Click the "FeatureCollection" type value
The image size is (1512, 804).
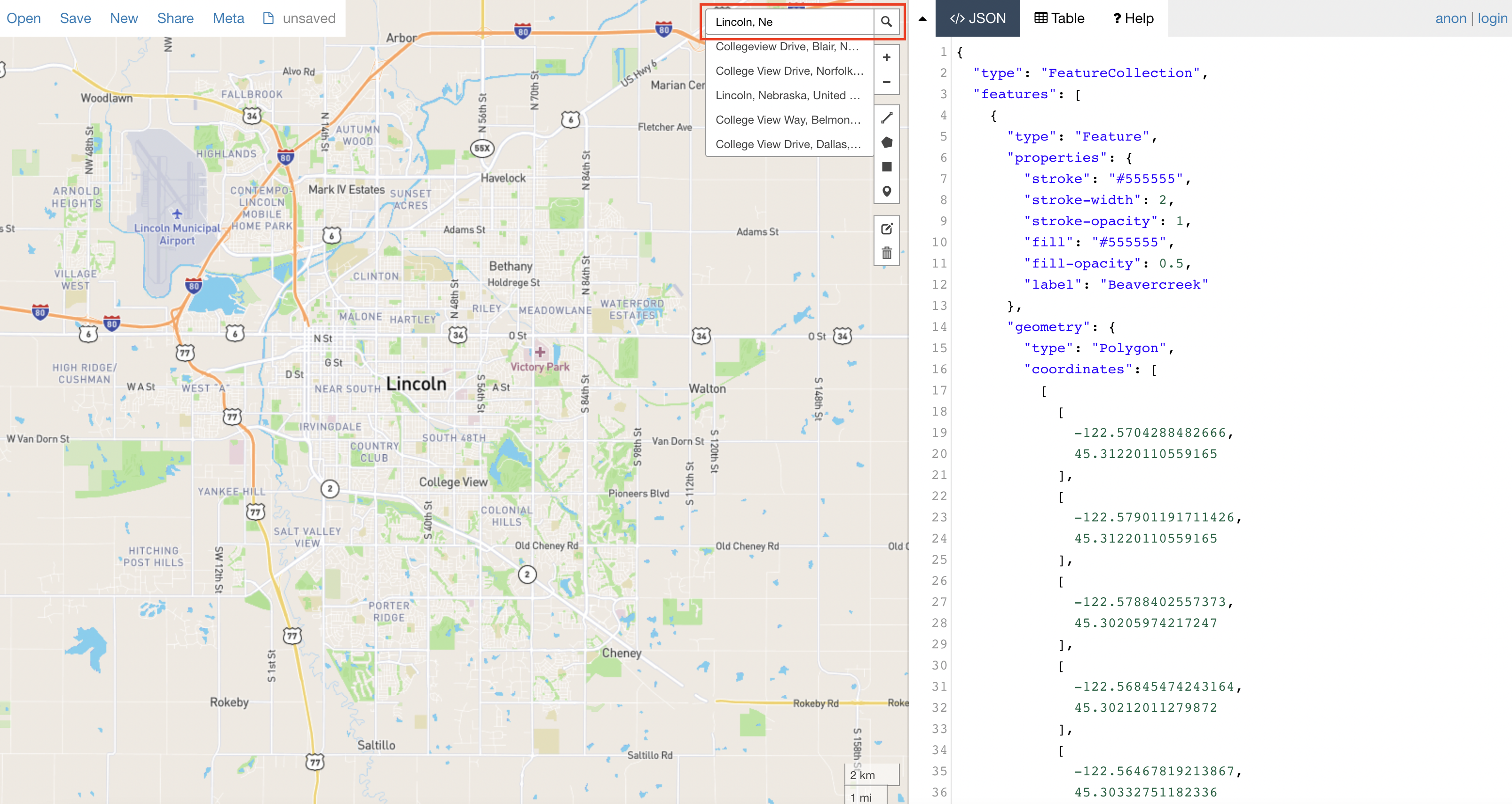tap(1120, 73)
